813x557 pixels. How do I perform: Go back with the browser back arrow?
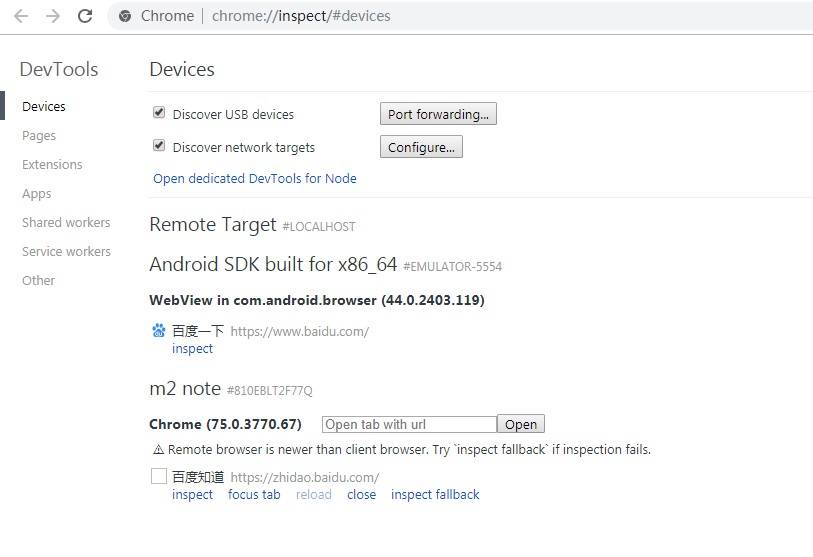[21, 16]
